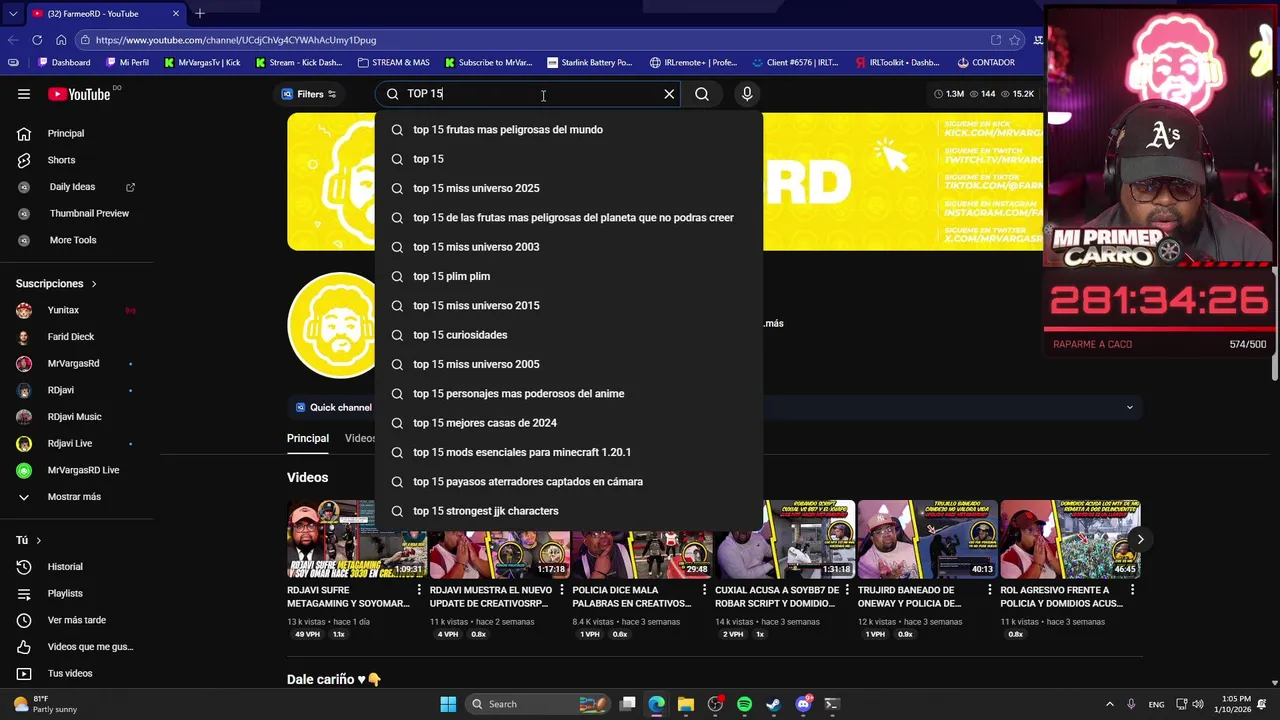Click the taskbar Search box
The image size is (1280, 720).
pyautogui.click(x=536, y=704)
